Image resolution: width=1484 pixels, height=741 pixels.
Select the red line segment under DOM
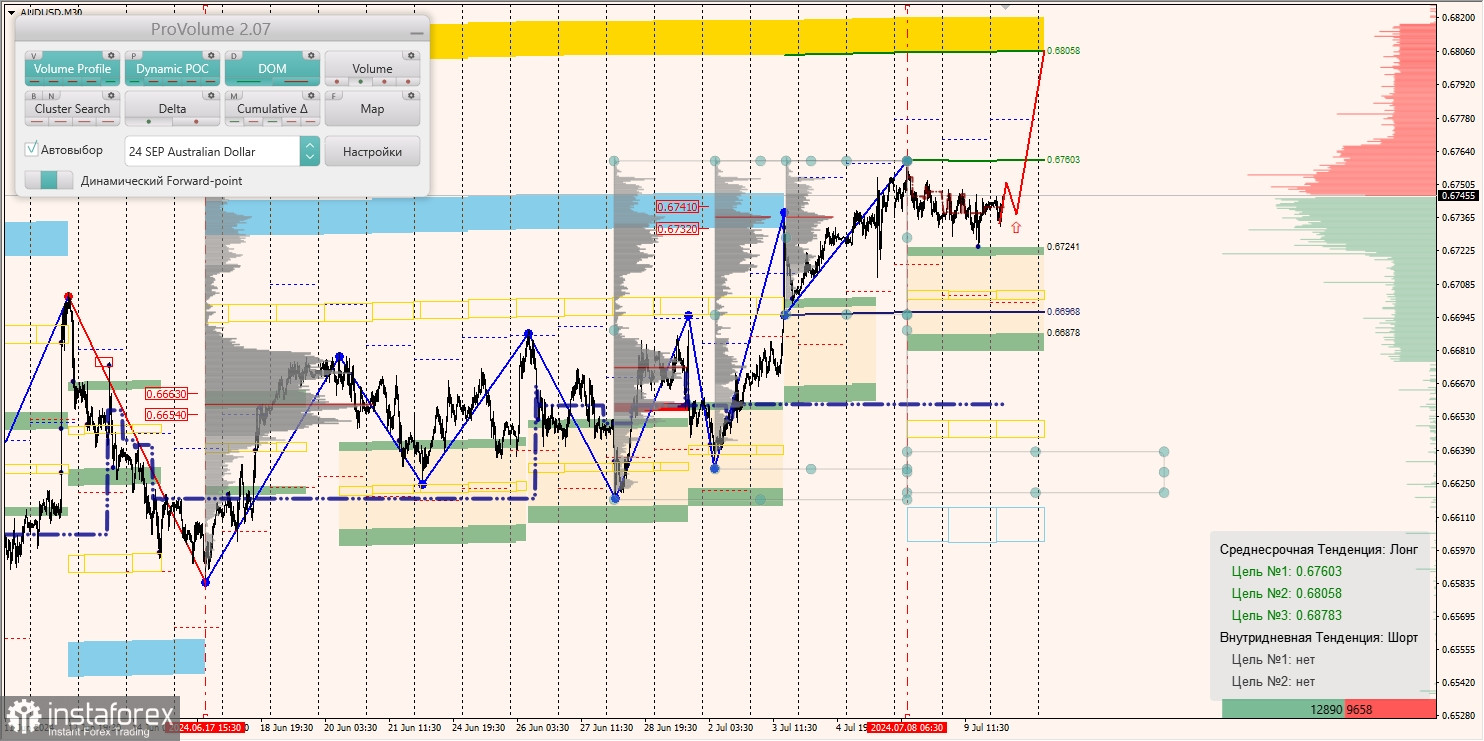pos(296,81)
